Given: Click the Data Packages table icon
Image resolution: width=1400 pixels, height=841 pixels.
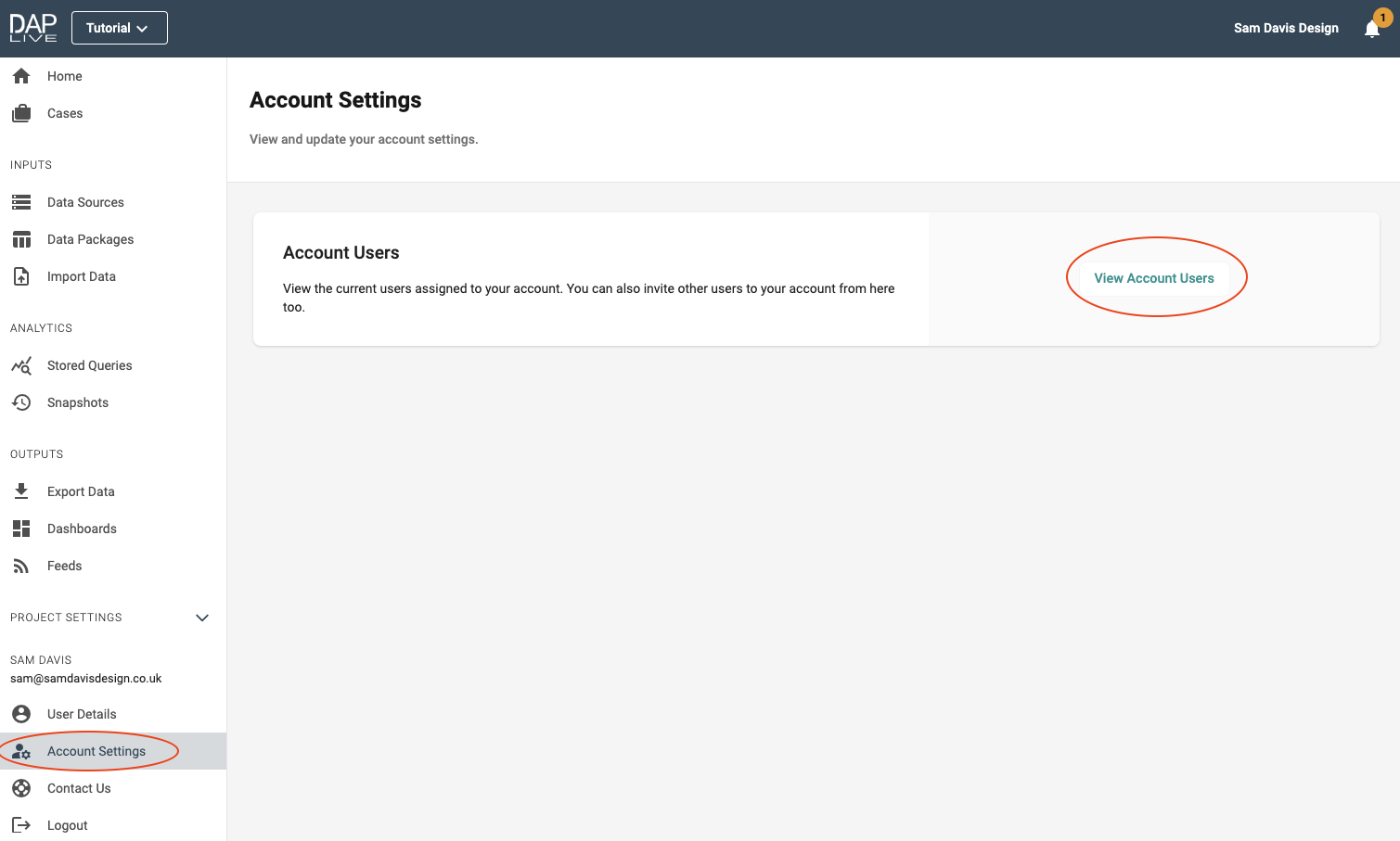Looking at the screenshot, I should click(21, 239).
